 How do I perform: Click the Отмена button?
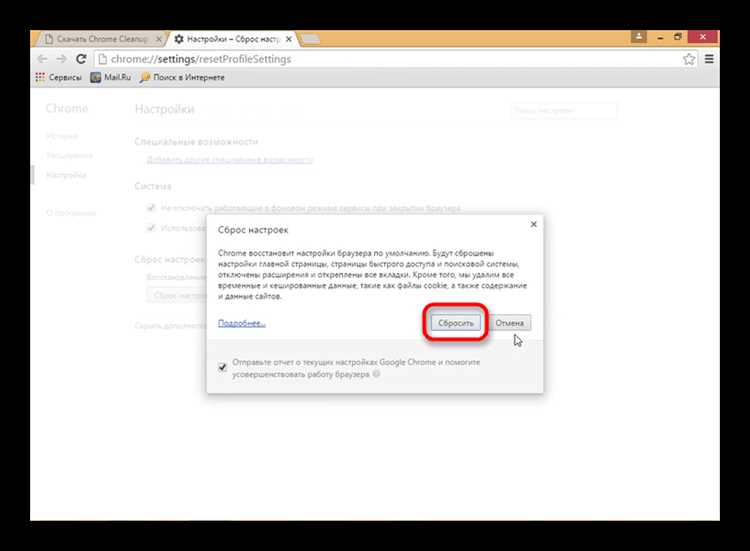(509, 323)
